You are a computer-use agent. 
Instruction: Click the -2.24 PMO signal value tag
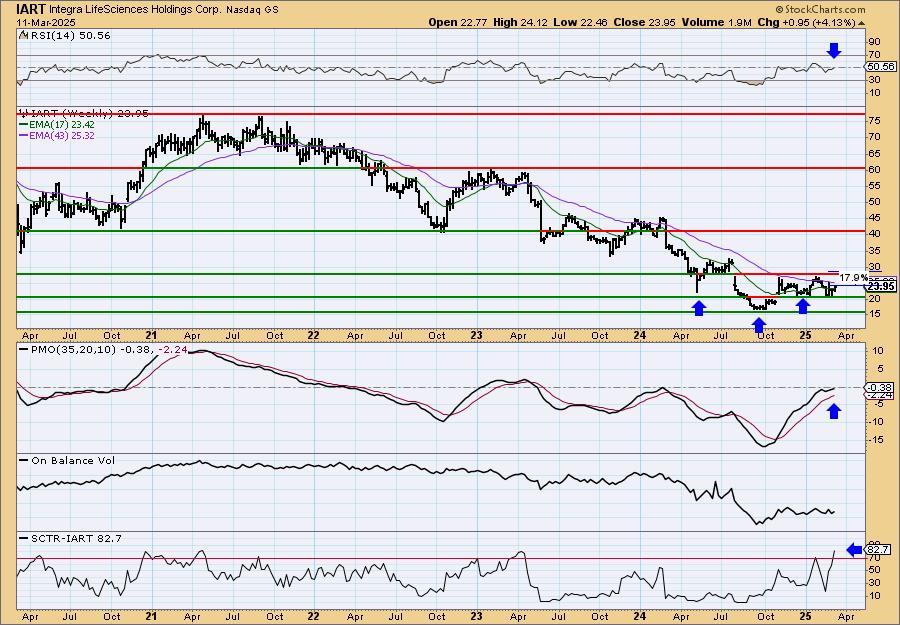[879, 395]
